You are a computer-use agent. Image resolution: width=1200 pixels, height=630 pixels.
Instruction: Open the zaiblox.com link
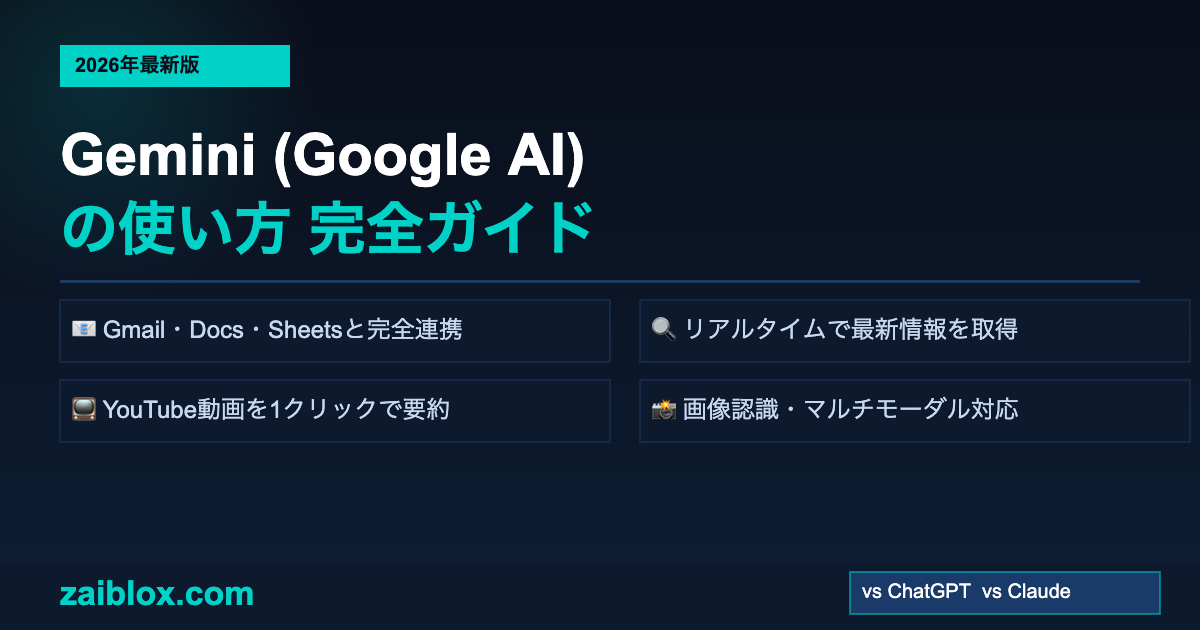[157, 594]
